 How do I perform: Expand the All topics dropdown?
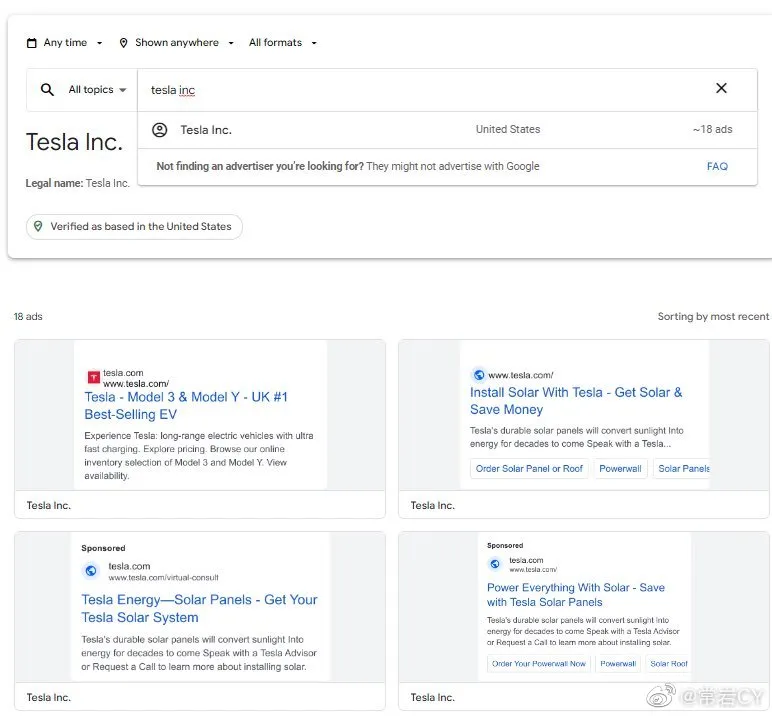(97, 90)
